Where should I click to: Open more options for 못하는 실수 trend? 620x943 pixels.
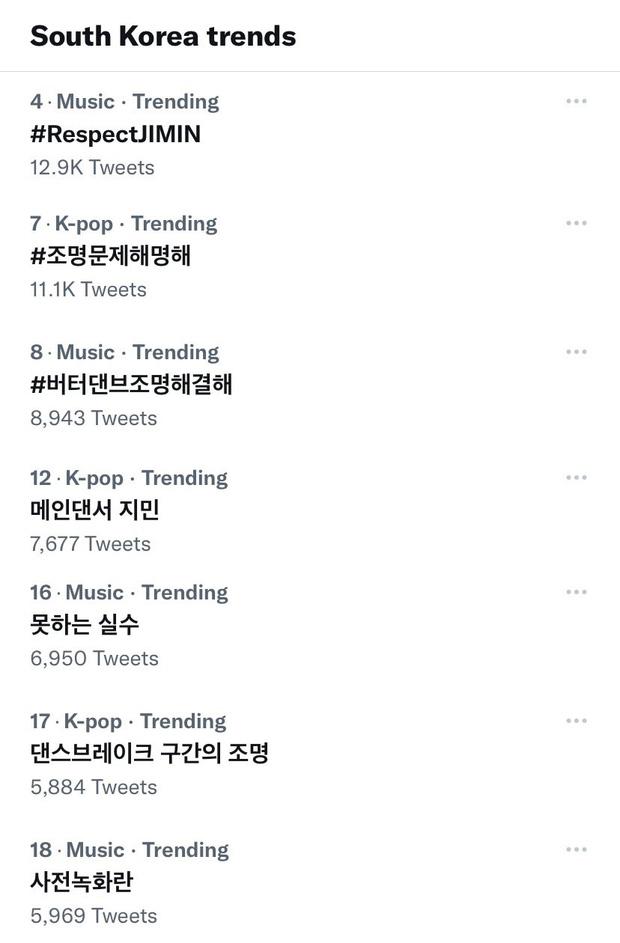click(x=576, y=592)
